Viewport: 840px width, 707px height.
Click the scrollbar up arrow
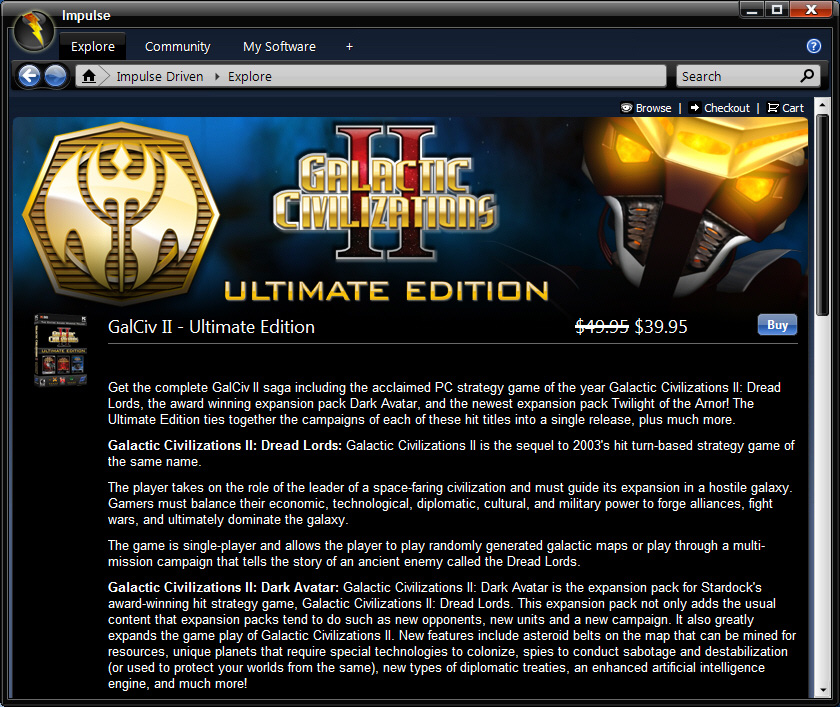tap(822, 106)
